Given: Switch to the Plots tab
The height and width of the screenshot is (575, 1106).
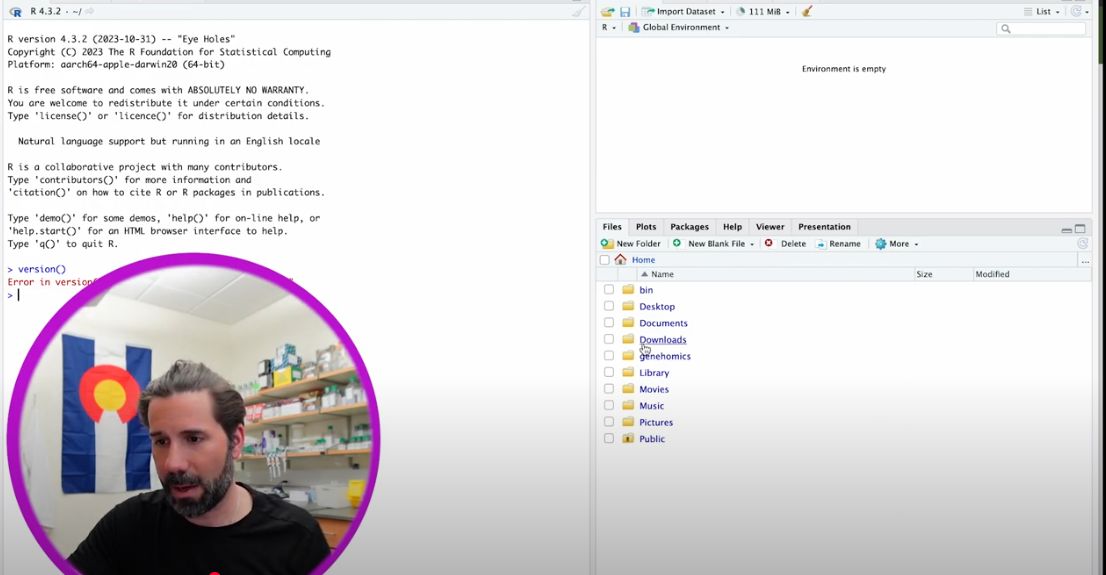Looking at the screenshot, I should pos(645,226).
